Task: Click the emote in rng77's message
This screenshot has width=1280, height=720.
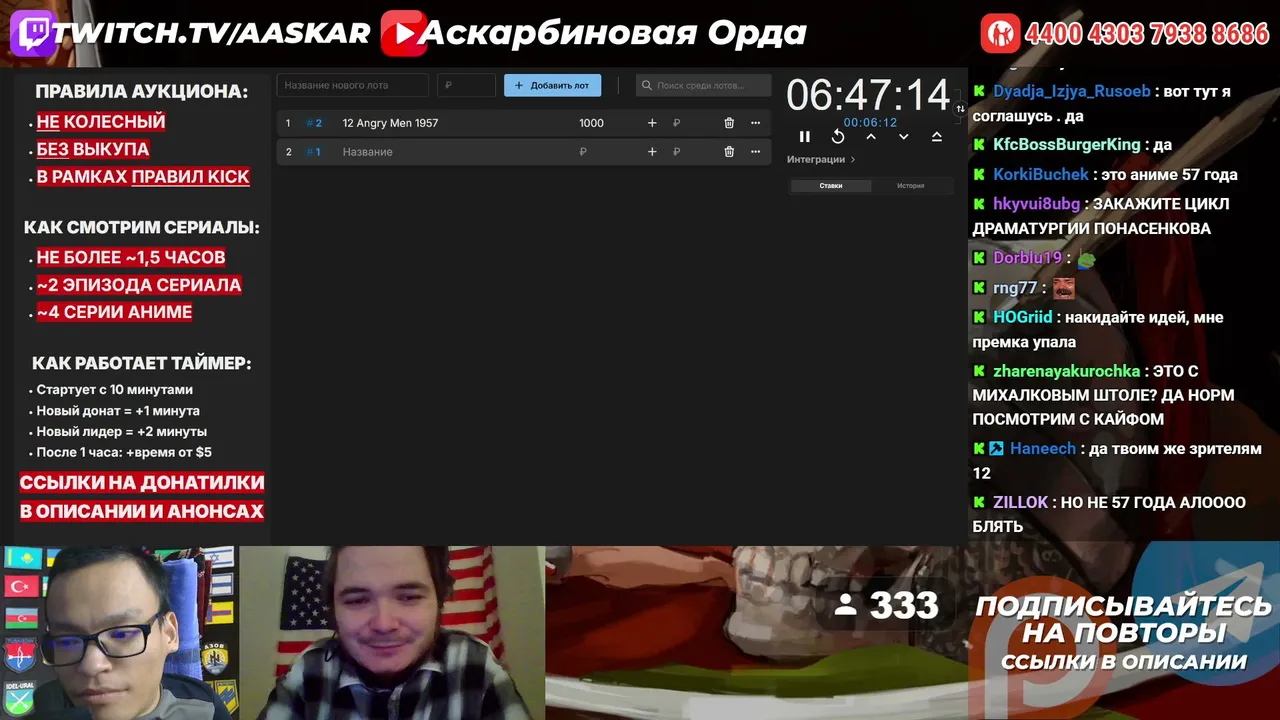Action: click(x=1063, y=288)
